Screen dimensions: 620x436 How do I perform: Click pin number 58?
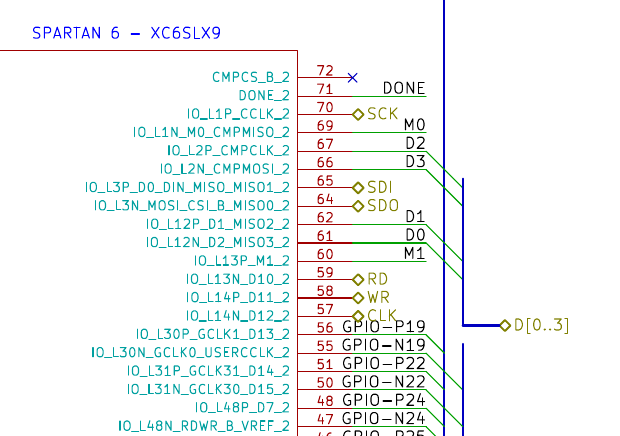click(x=325, y=291)
